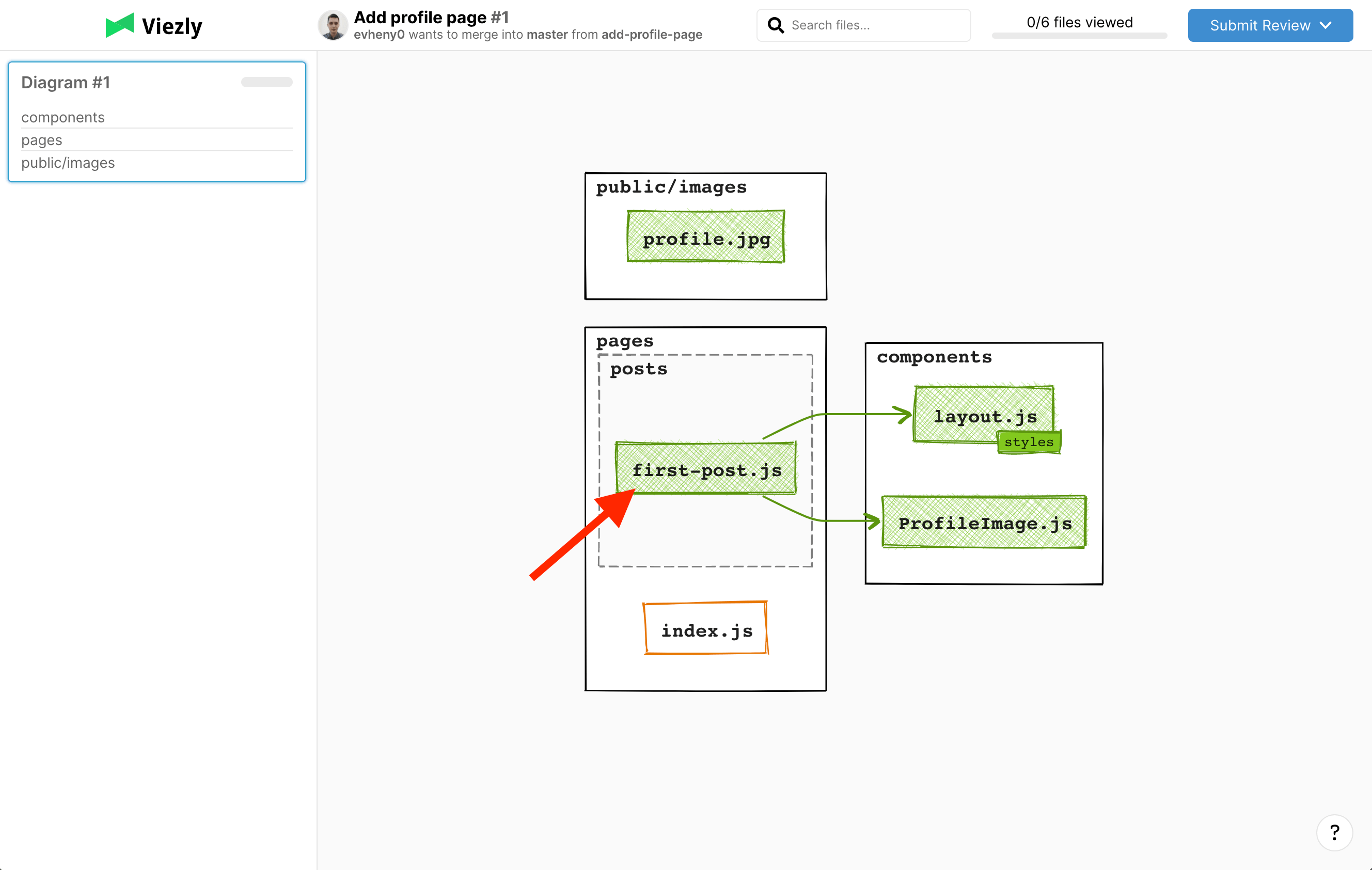
Task: Open the first-post.js file node
Action: tap(706, 469)
